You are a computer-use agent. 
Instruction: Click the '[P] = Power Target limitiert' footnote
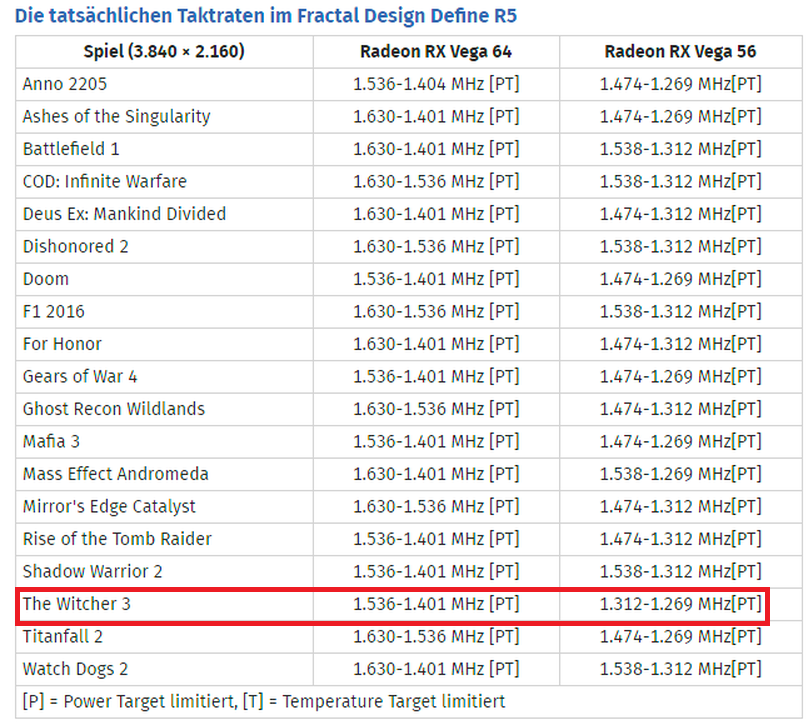click(130, 701)
